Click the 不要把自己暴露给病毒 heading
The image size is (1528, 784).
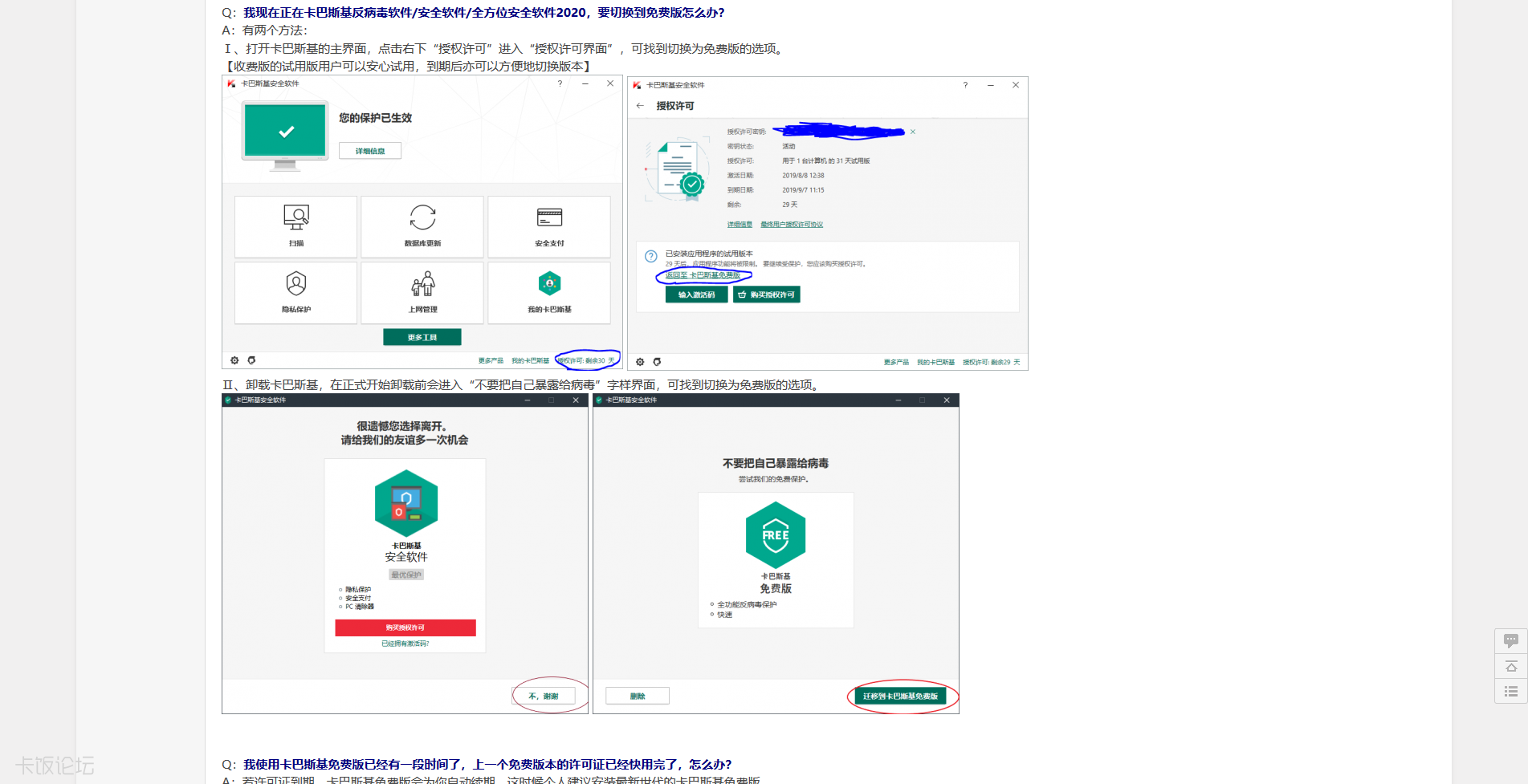(776, 463)
